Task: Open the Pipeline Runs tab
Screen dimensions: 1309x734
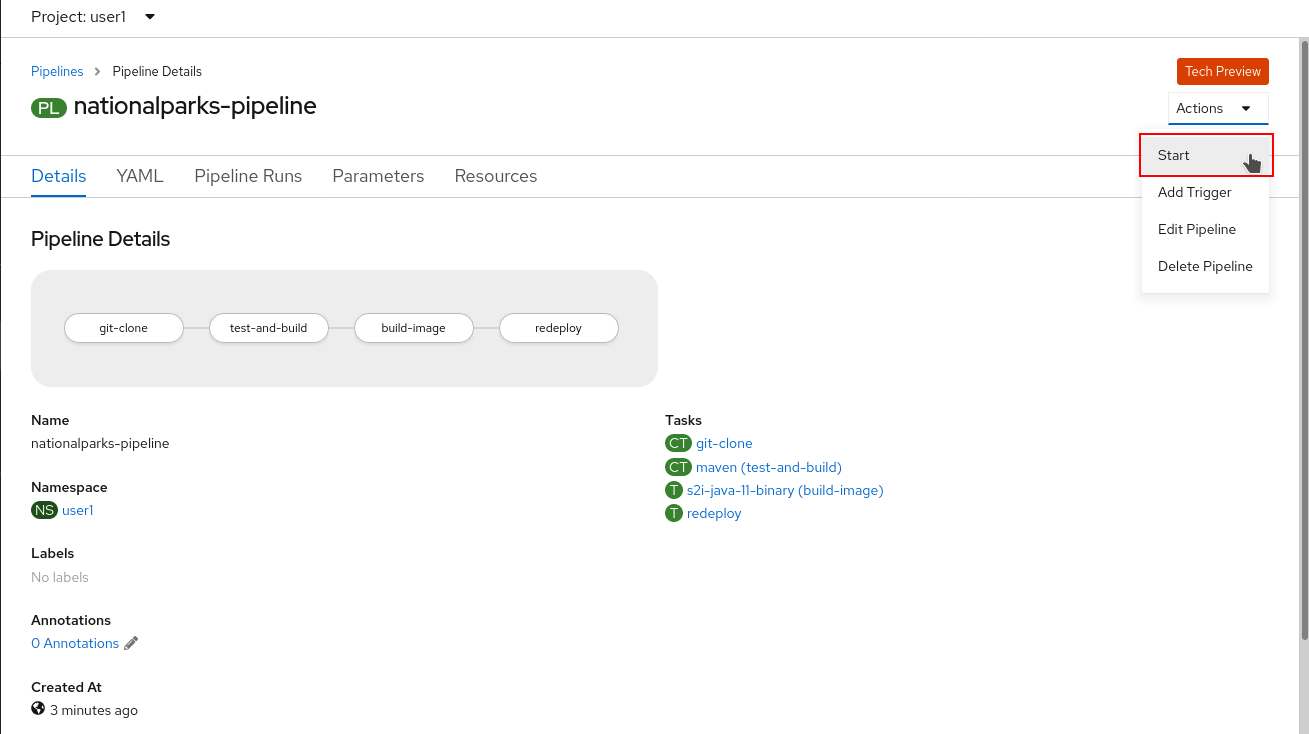Action: click(248, 176)
